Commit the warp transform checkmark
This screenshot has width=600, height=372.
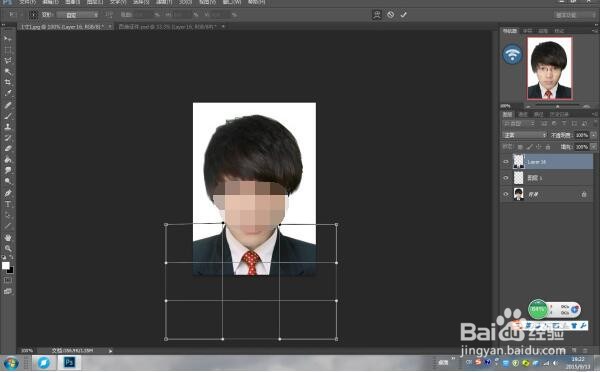pyautogui.click(x=403, y=15)
